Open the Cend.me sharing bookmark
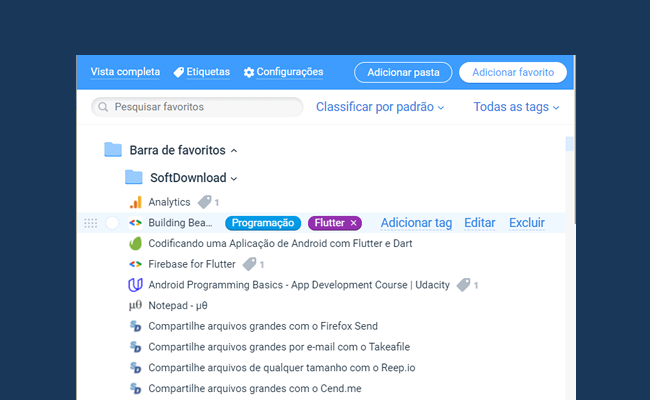The width and height of the screenshot is (650, 400). pyautogui.click(x=255, y=388)
